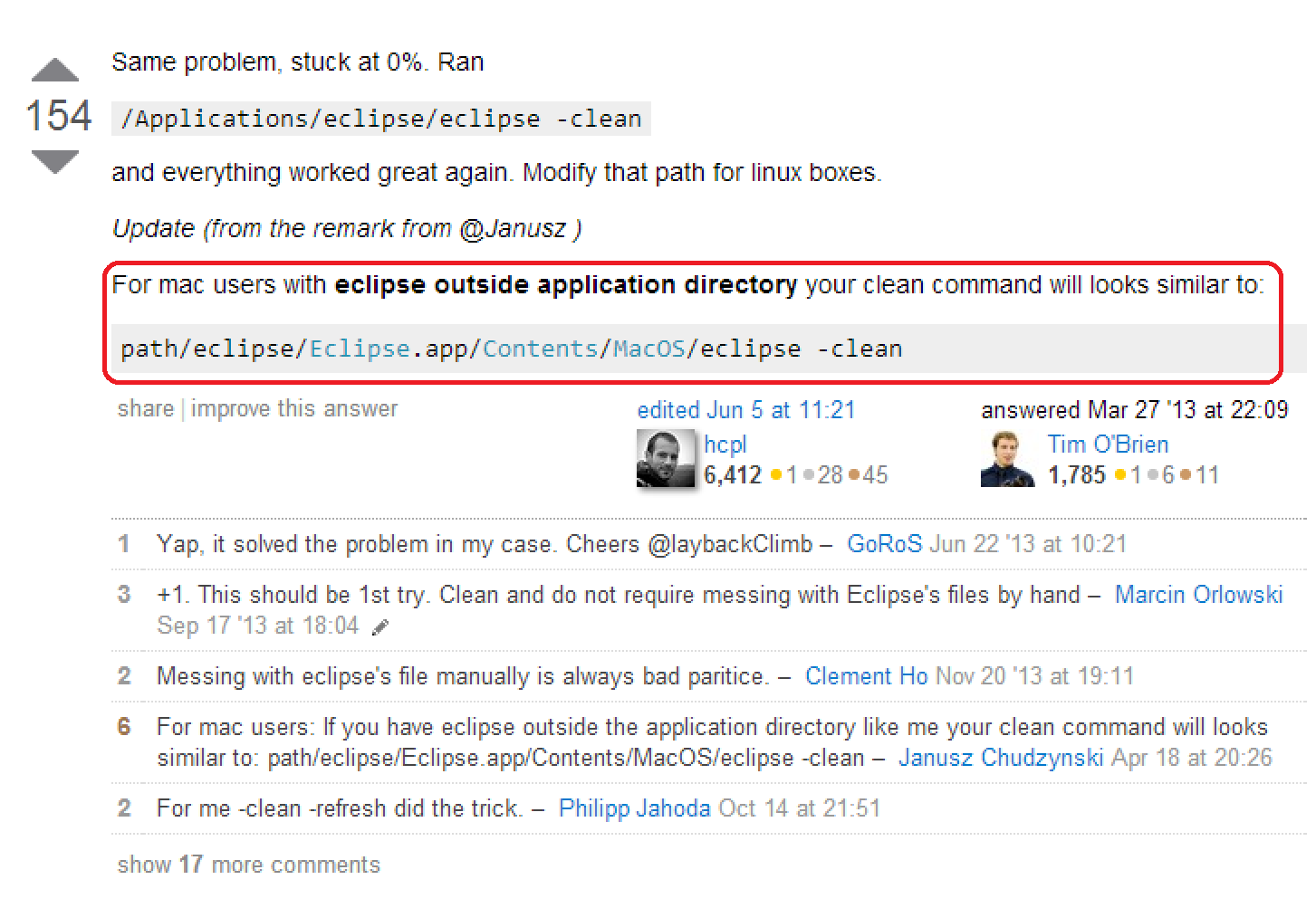Downvote the answer using the down arrow
Viewport: 1316px width, 908px height.
[56, 161]
